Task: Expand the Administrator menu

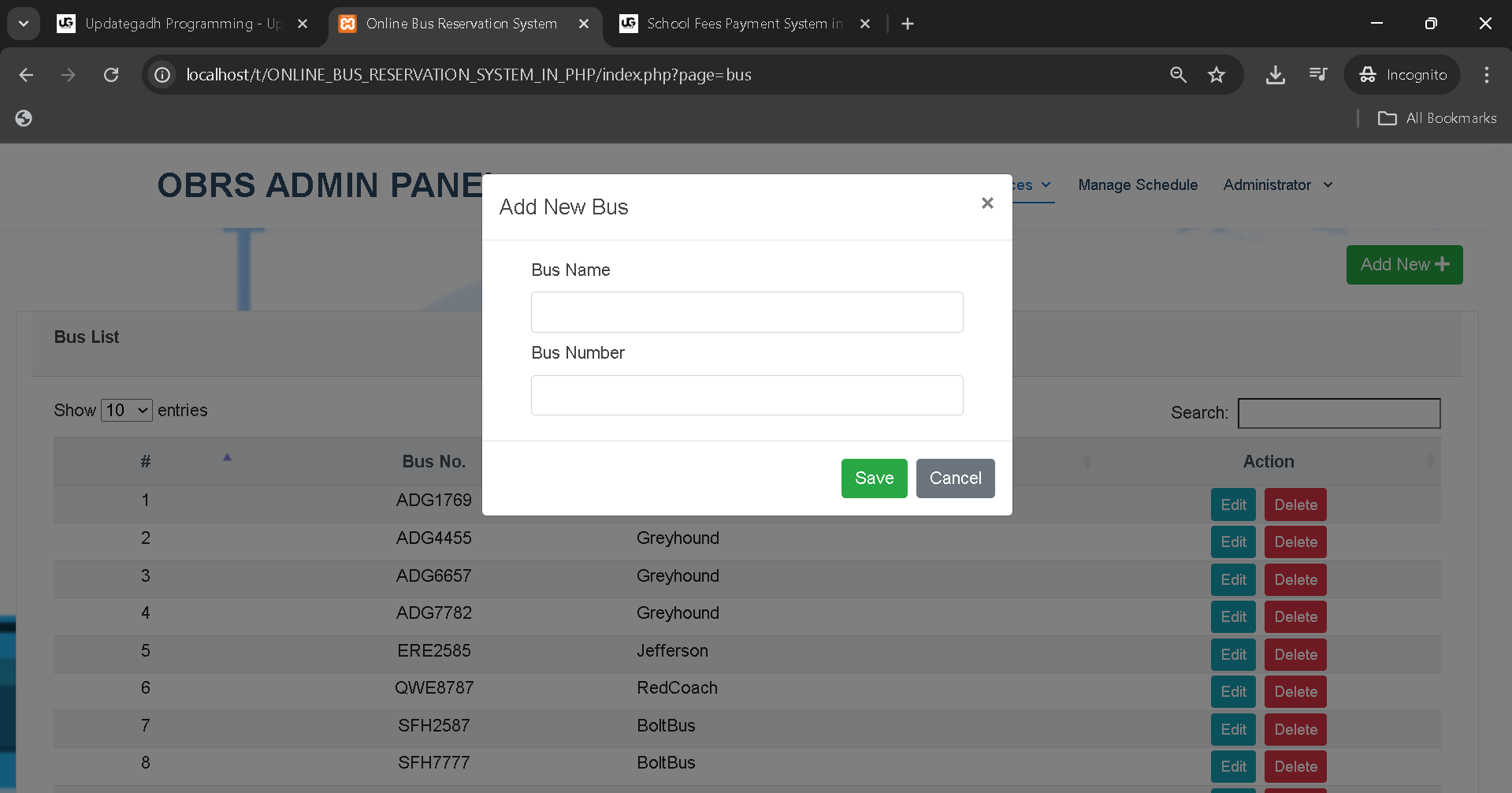Action: pos(1277,185)
